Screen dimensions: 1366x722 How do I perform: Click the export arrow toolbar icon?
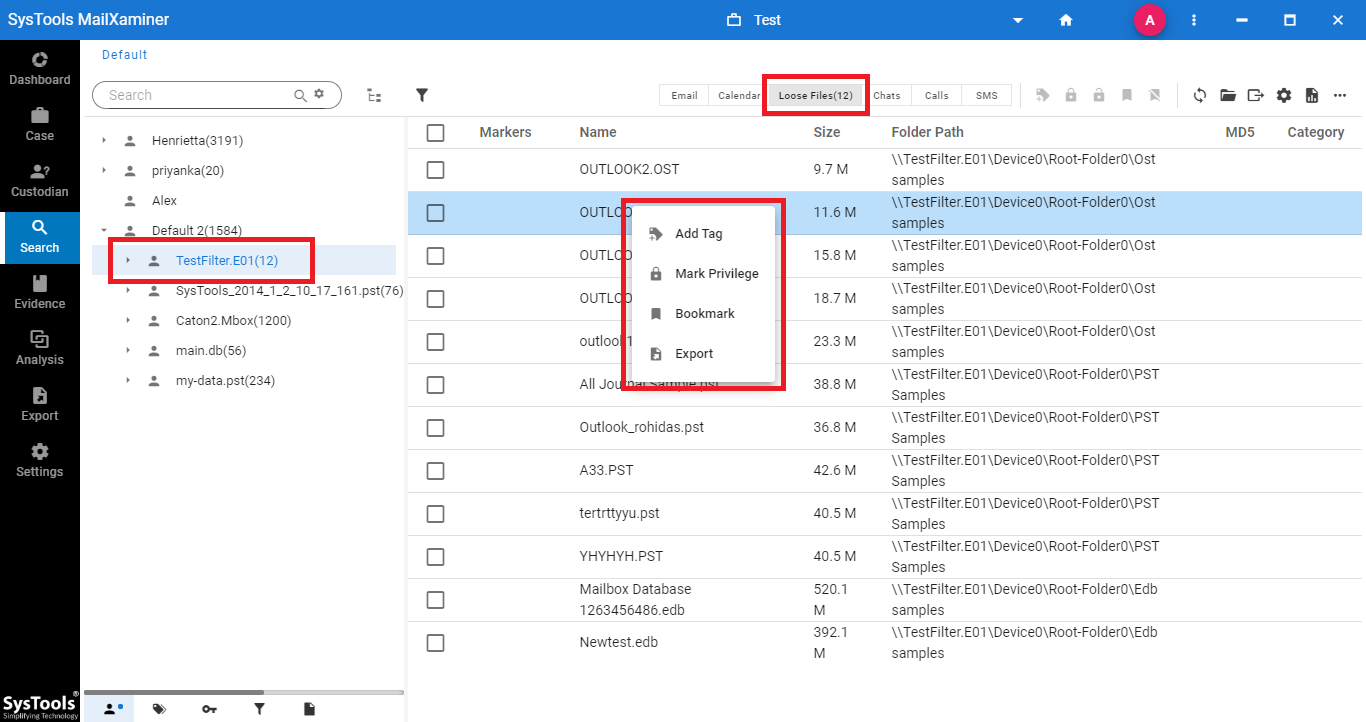point(1256,95)
